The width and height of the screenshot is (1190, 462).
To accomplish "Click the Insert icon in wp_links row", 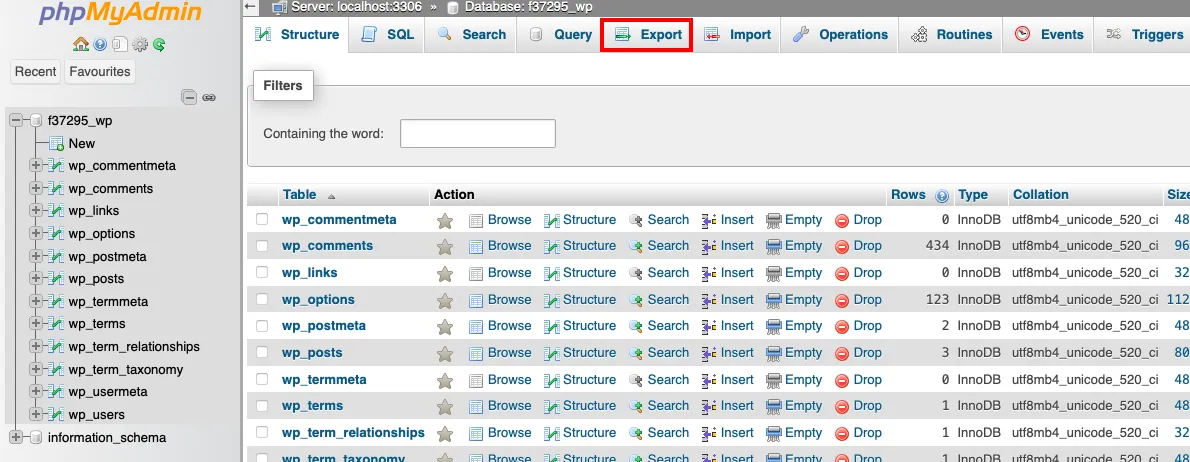I will pyautogui.click(x=709, y=273).
